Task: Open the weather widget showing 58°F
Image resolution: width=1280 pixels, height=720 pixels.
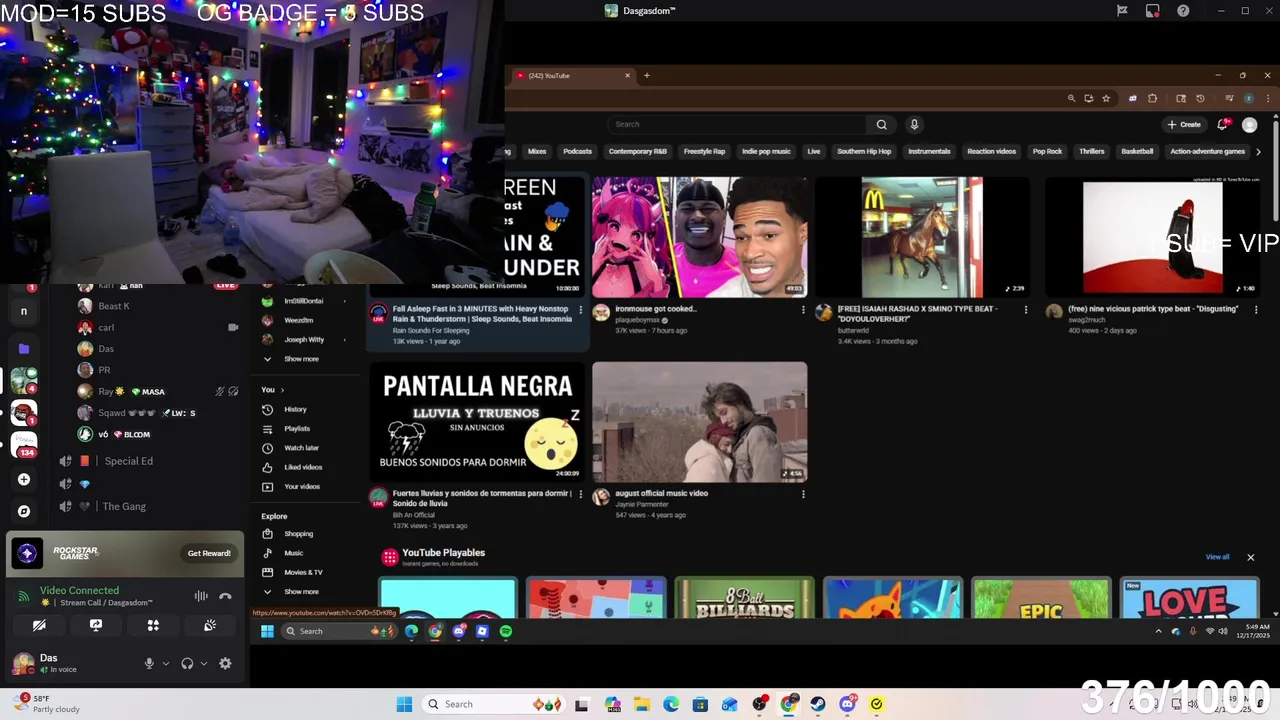Action: click(48, 703)
